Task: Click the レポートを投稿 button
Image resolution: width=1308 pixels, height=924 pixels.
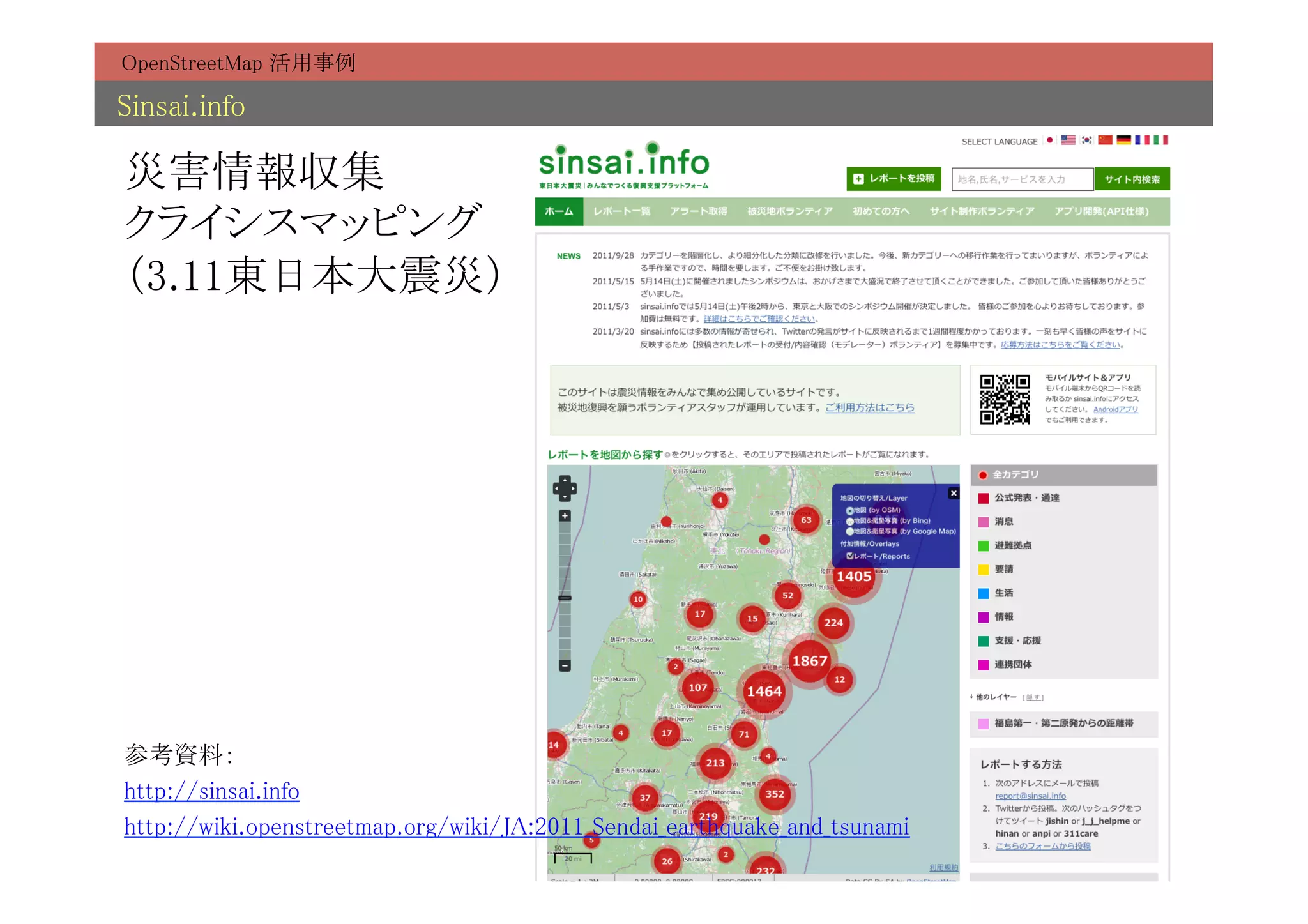Action: click(x=895, y=179)
